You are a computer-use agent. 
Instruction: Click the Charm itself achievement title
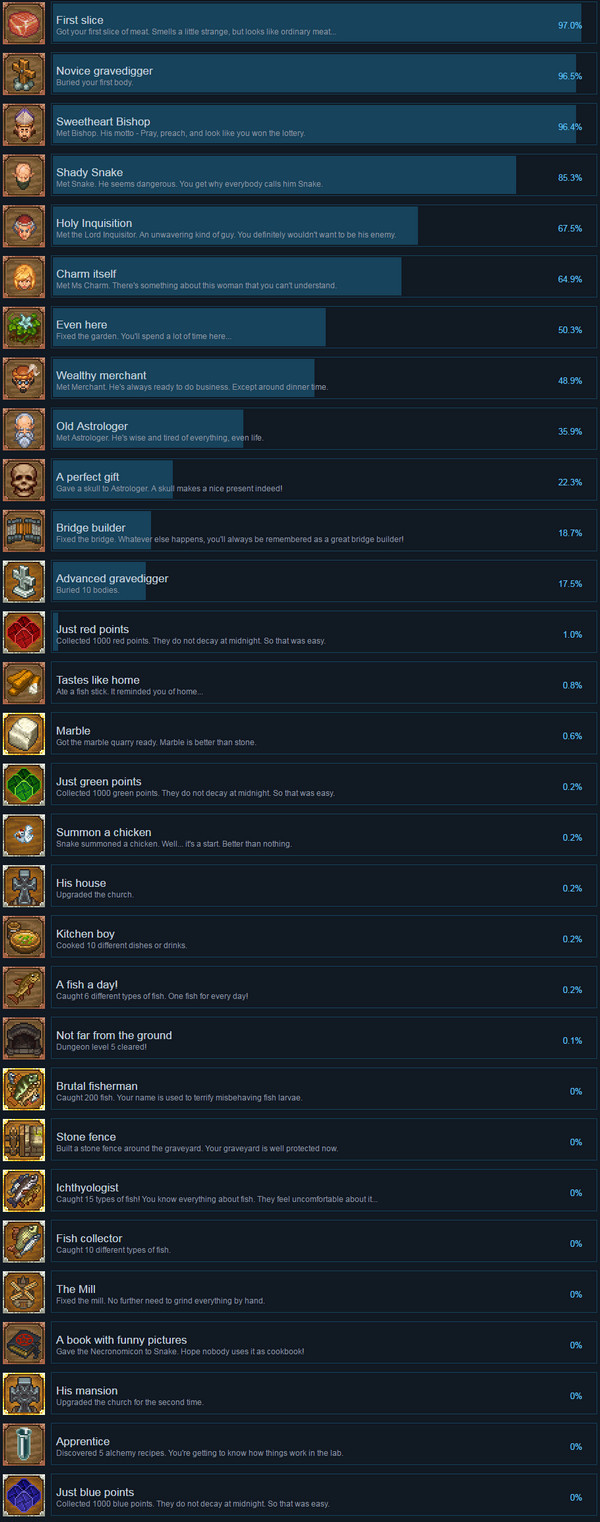coord(86,274)
